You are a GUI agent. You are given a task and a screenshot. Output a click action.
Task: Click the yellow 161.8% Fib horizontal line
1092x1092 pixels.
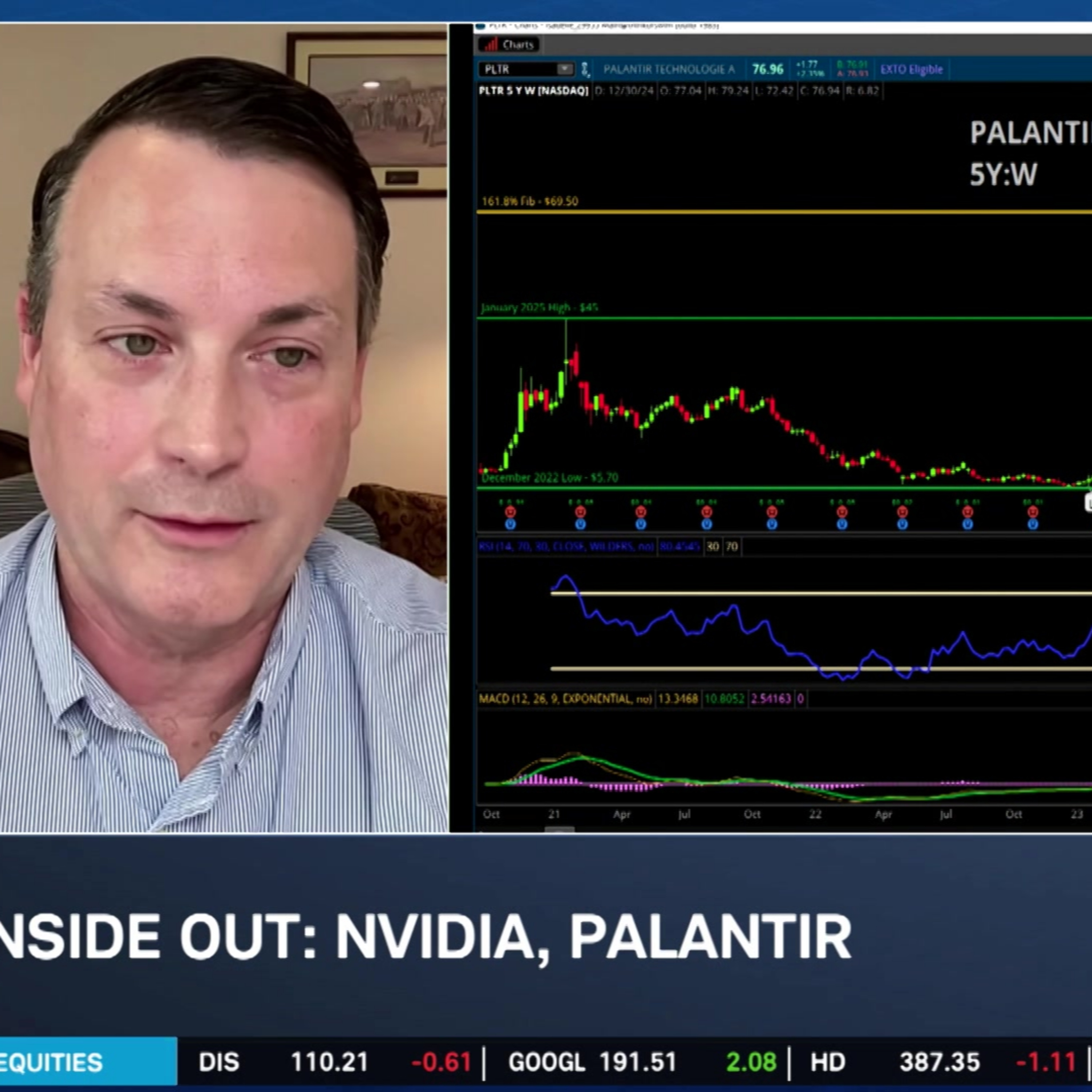pos(784,212)
